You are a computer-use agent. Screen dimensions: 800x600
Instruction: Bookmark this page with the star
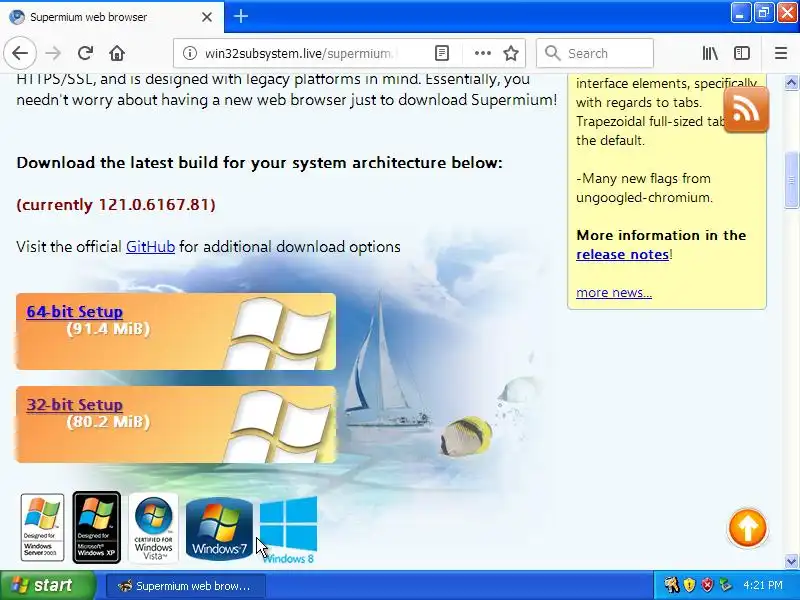pyautogui.click(x=511, y=53)
